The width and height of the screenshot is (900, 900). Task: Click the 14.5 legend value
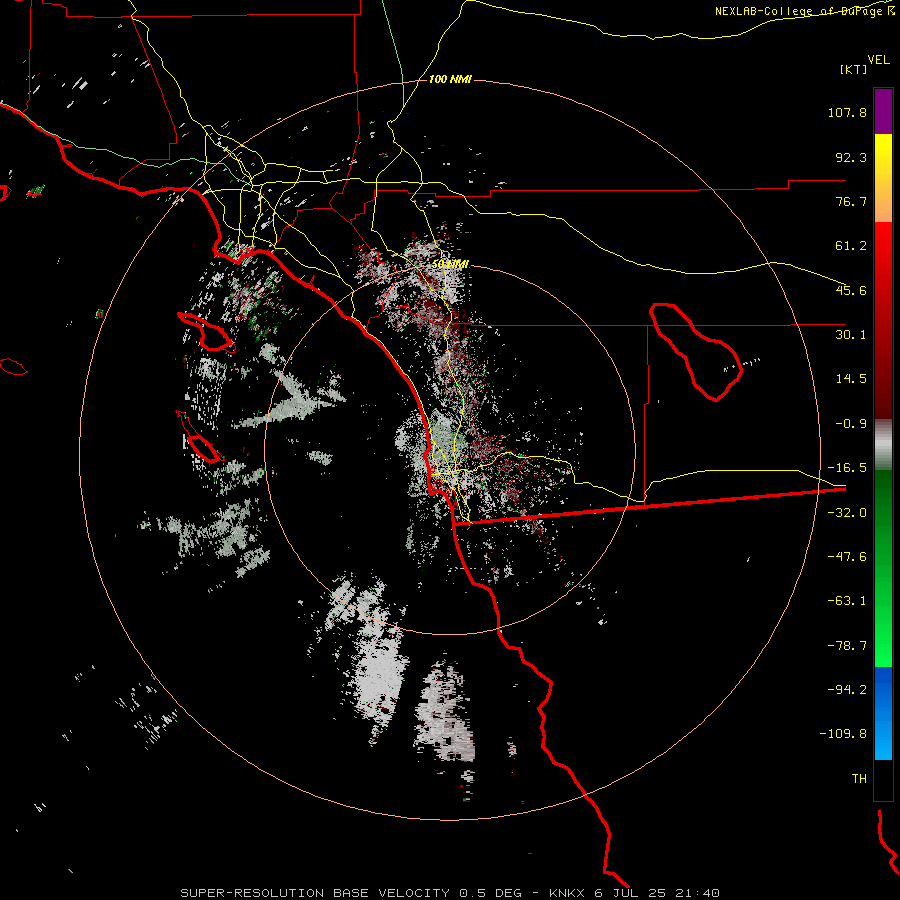point(851,379)
